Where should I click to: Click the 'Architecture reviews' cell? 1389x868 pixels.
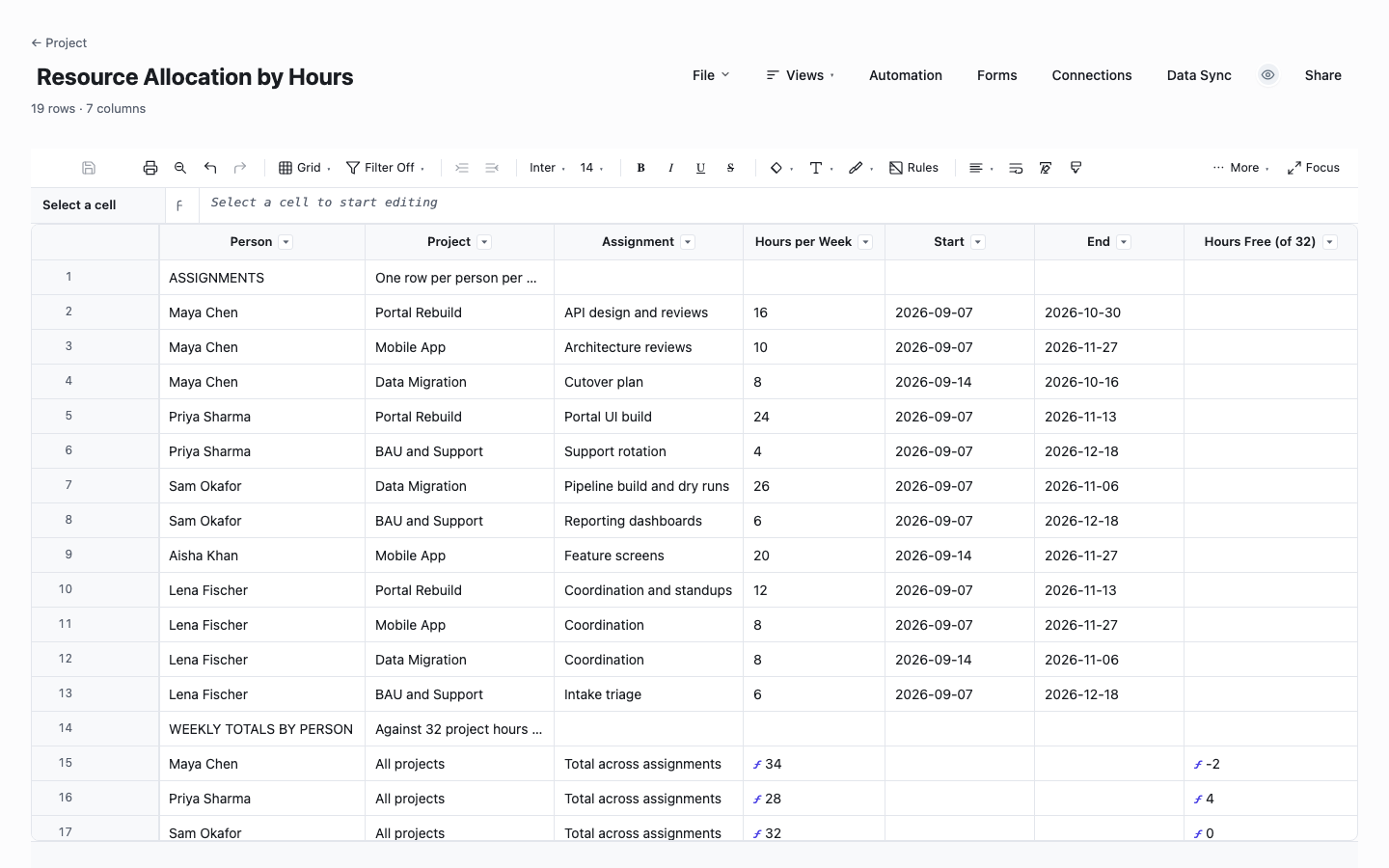click(x=649, y=347)
